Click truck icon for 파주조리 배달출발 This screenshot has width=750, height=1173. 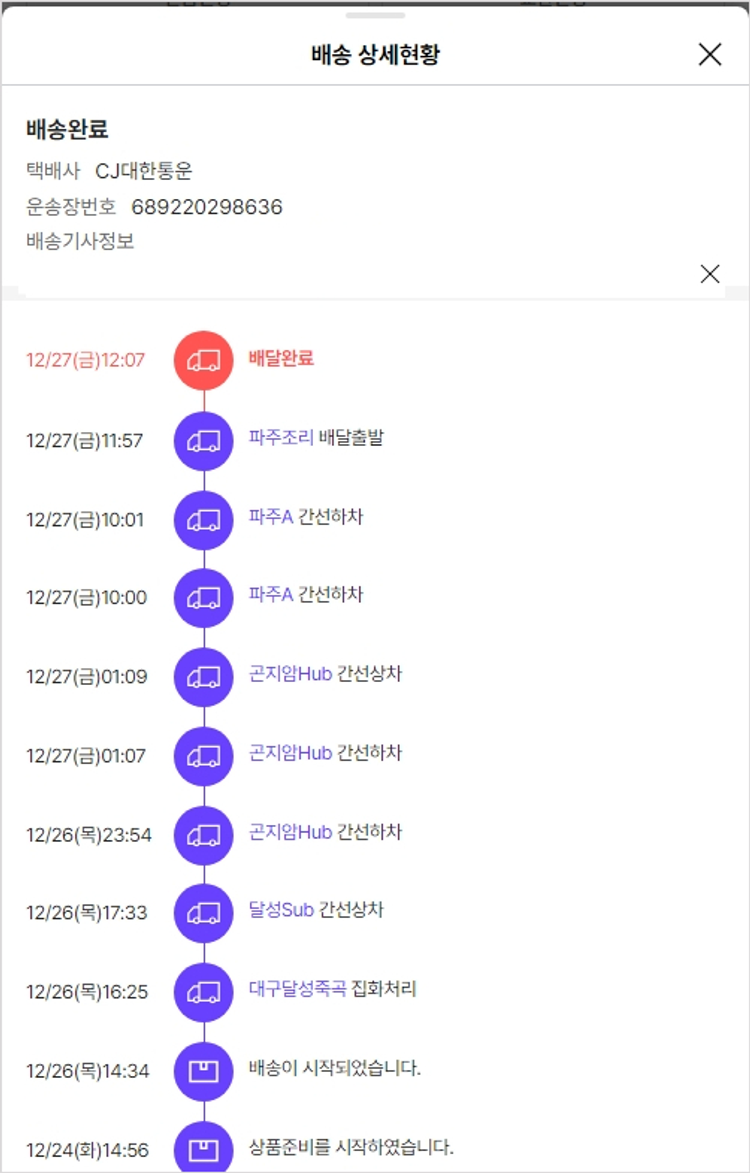pos(204,440)
